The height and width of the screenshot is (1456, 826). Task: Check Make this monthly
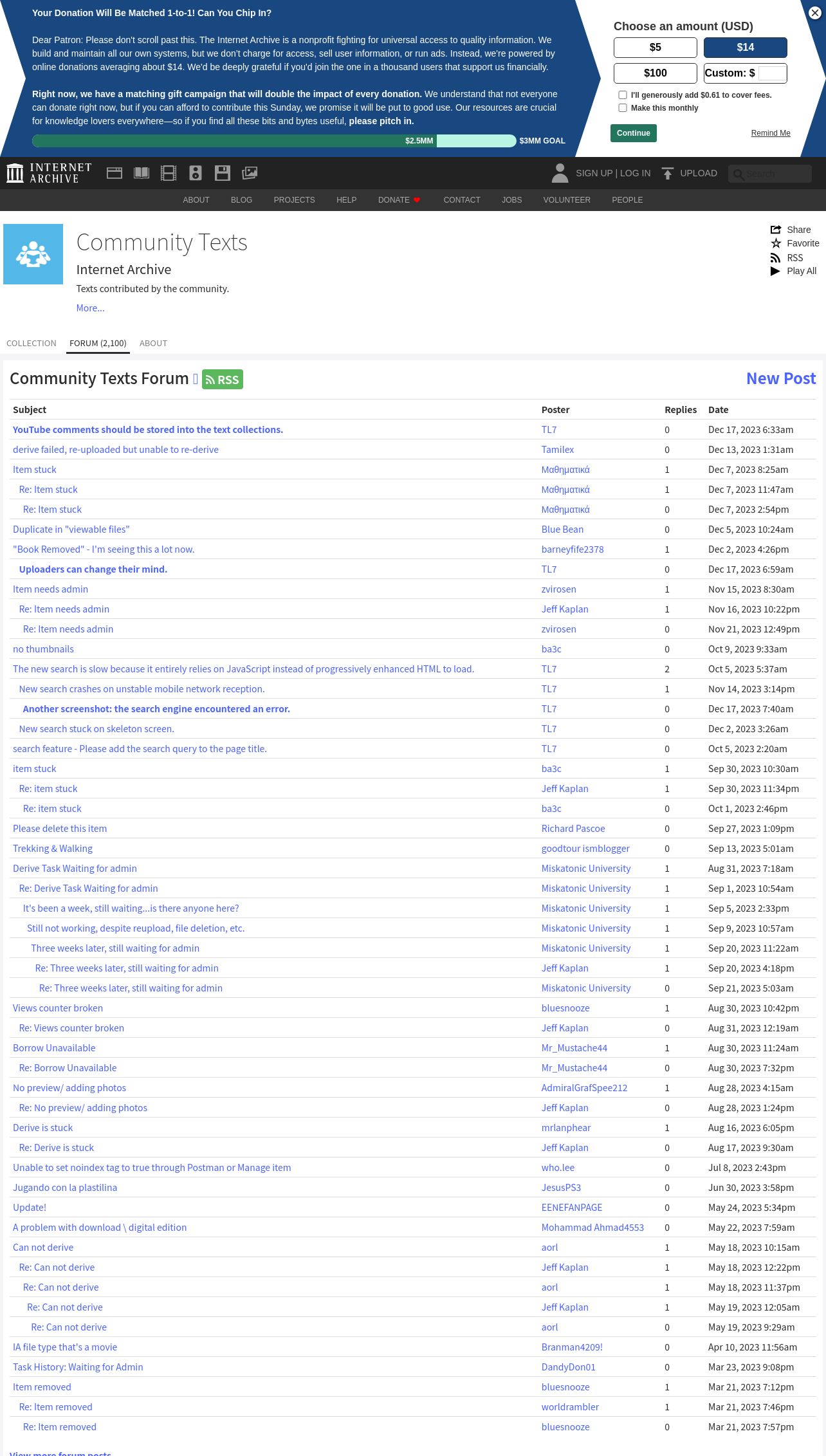pos(623,108)
